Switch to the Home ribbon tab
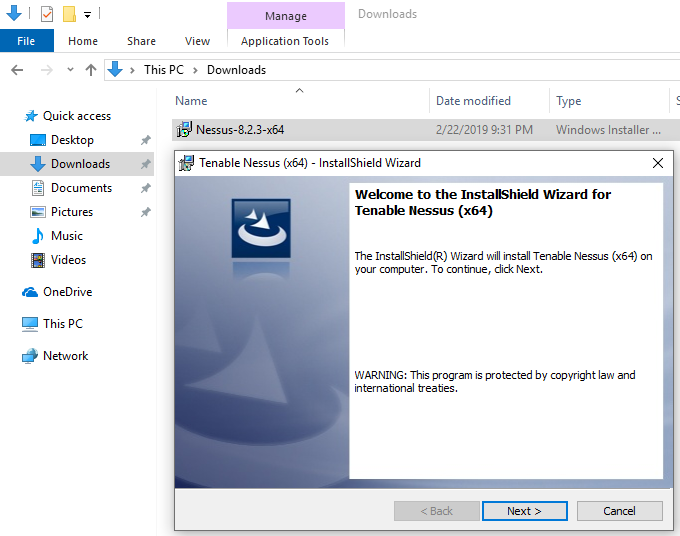The image size is (680, 536). [x=83, y=41]
